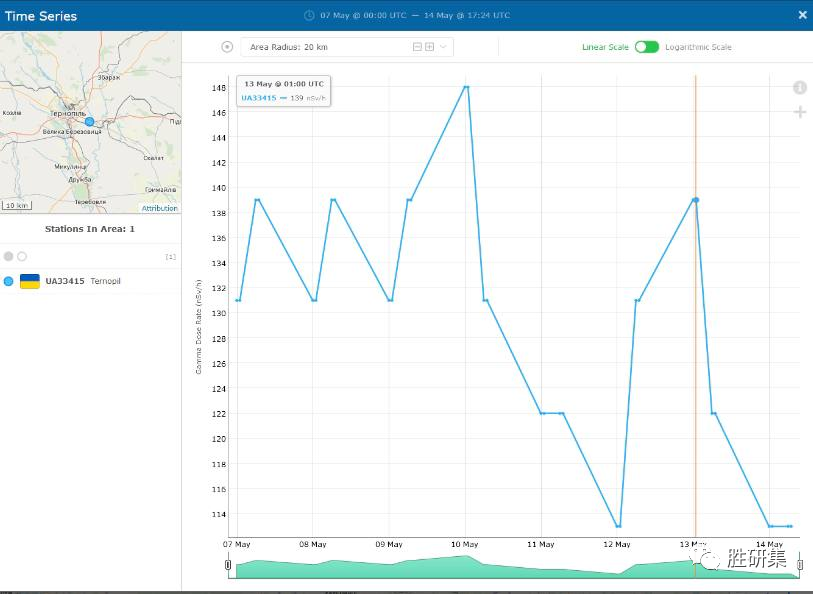Select the filled gray circle station toggle

pyautogui.click(x=9, y=257)
